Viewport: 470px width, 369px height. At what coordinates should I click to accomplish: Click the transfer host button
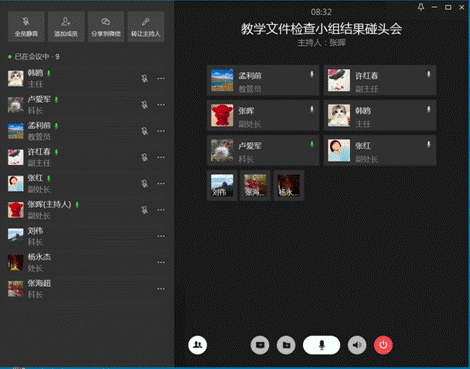pyautogui.click(x=146, y=27)
